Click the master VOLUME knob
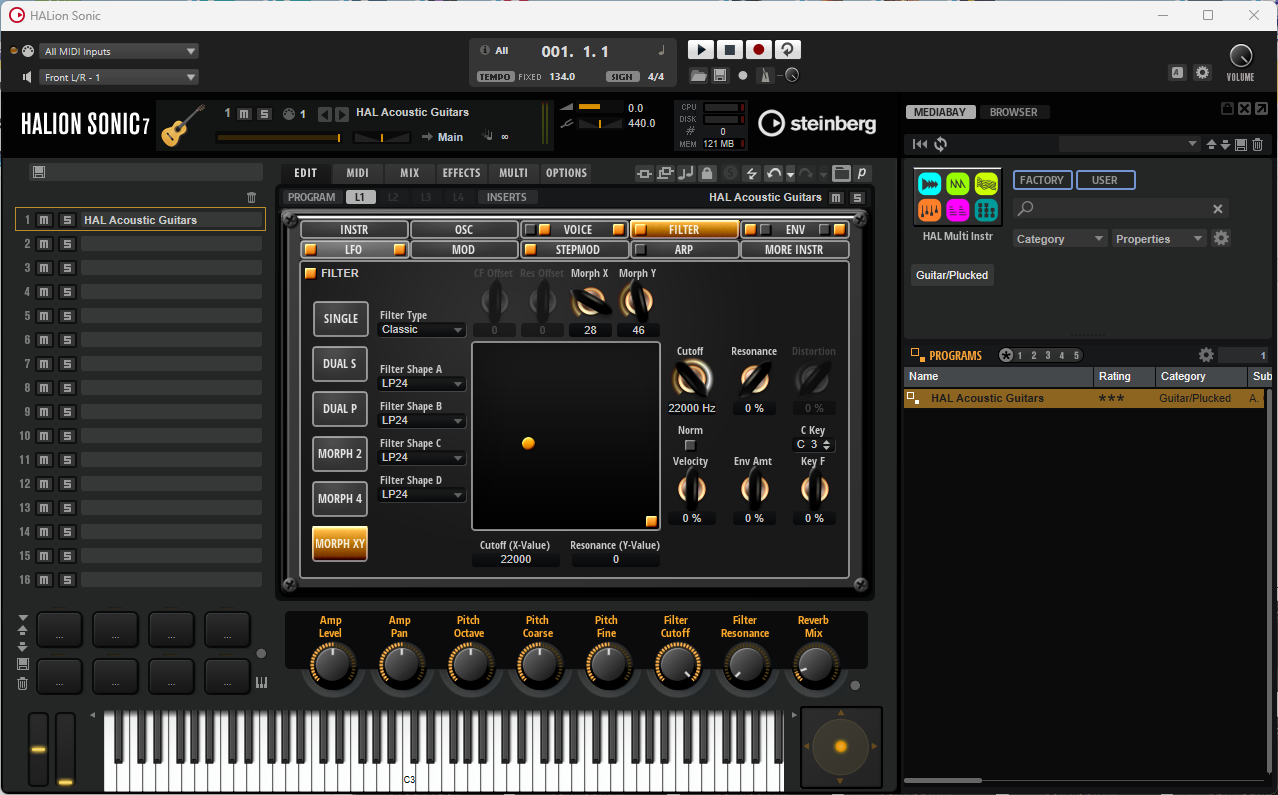This screenshot has width=1278, height=795. coord(1240,56)
